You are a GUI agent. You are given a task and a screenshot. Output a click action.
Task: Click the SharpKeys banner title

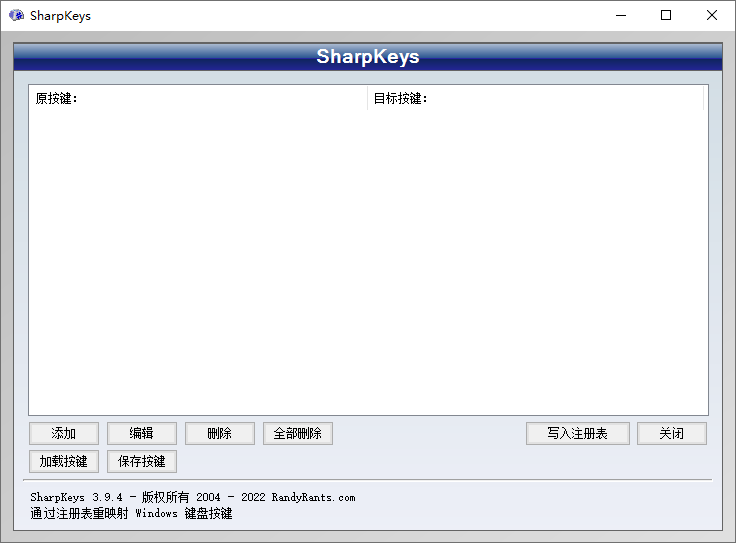coord(368,56)
